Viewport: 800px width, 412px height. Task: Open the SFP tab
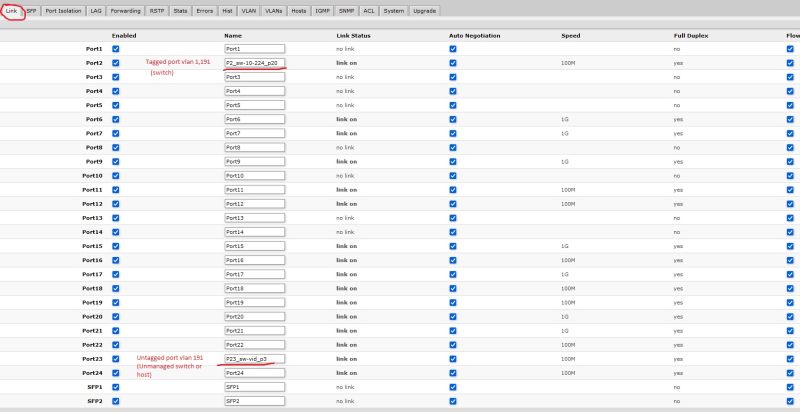pyautogui.click(x=32, y=11)
